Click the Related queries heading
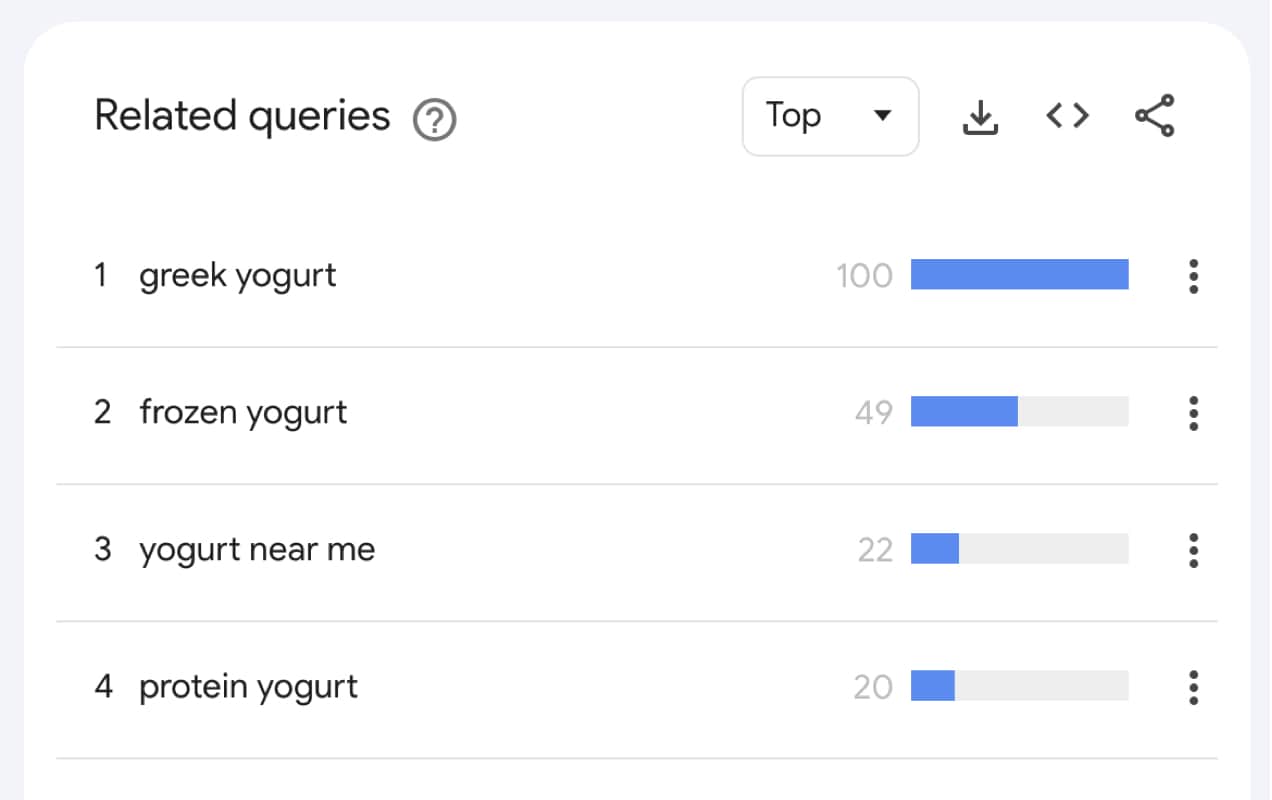Viewport: 1272px width, 800px height. tap(241, 117)
